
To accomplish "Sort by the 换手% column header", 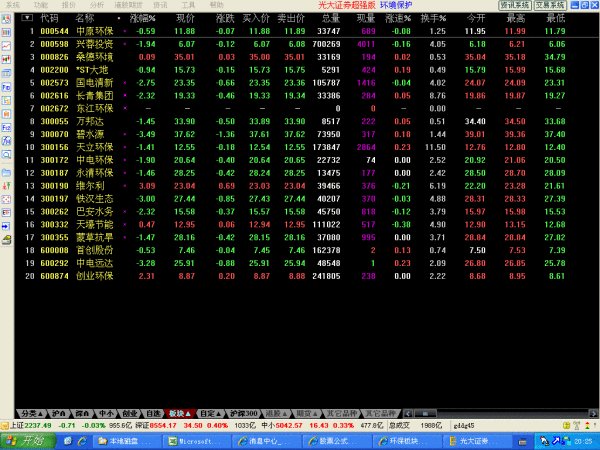I will click(433, 18).
